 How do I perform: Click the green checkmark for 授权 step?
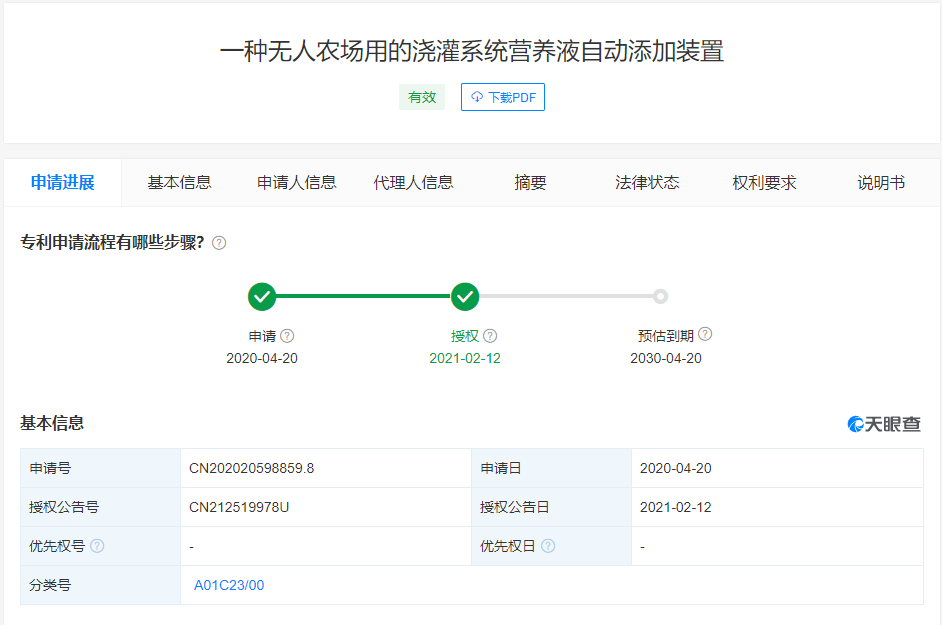click(x=465, y=296)
